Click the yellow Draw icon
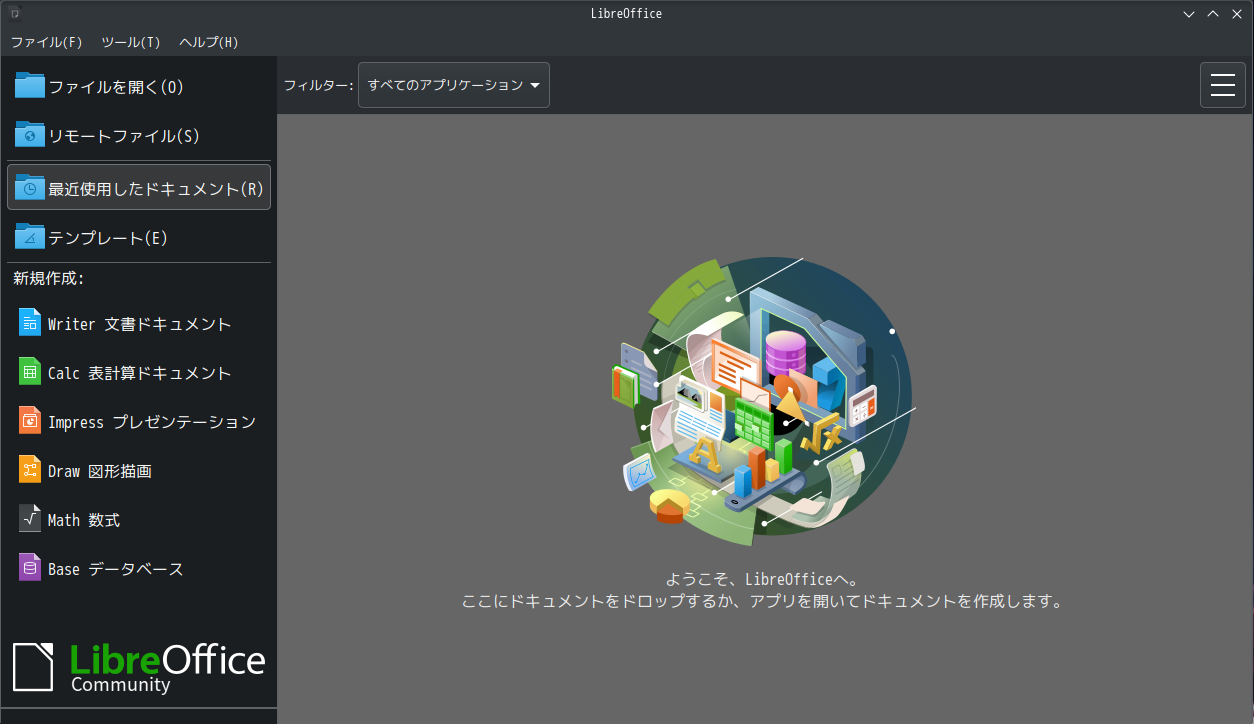The width and height of the screenshot is (1254, 724). [x=30, y=470]
